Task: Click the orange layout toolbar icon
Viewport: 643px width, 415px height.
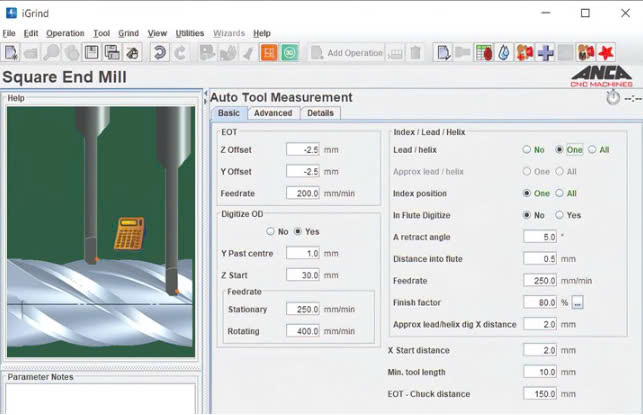Action: tap(268, 52)
